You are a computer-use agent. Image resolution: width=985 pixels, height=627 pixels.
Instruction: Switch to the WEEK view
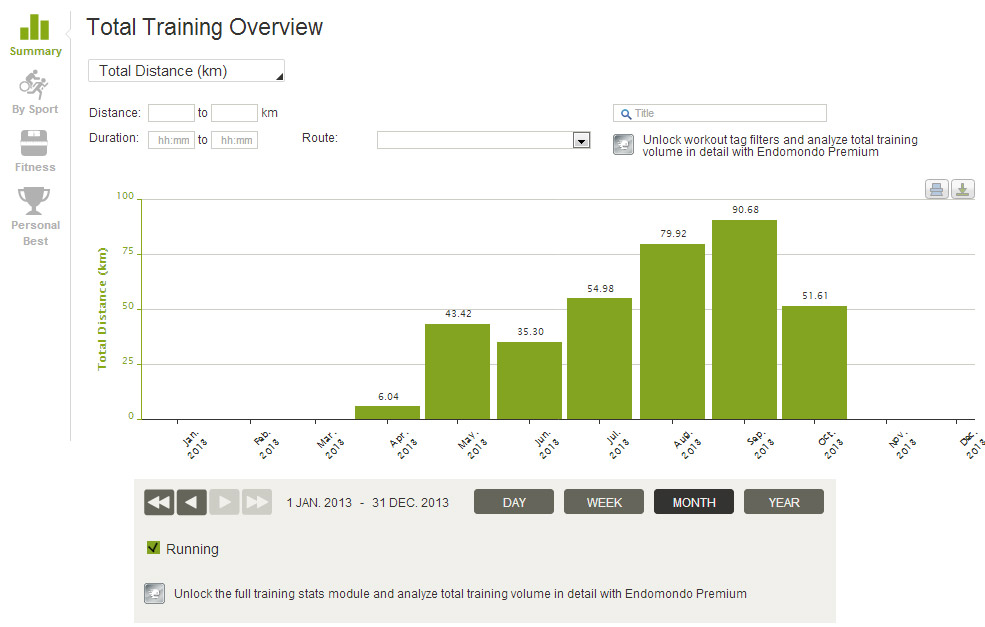click(604, 502)
